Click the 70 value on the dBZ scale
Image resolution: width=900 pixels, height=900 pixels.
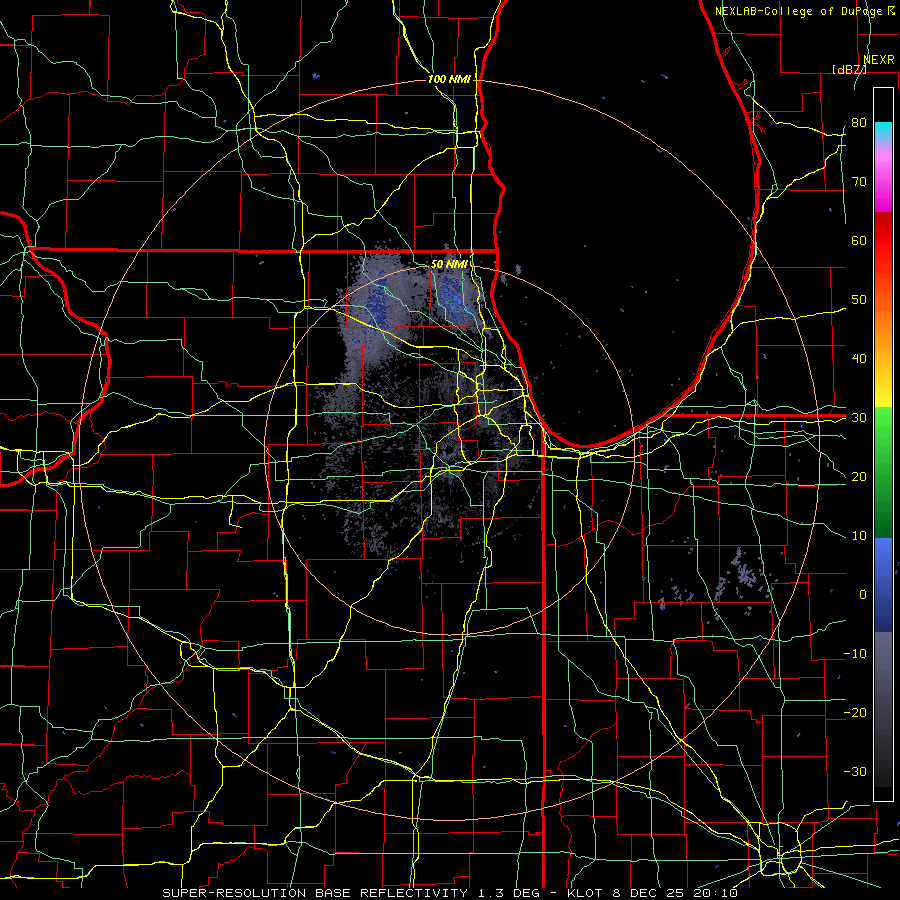[859, 182]
